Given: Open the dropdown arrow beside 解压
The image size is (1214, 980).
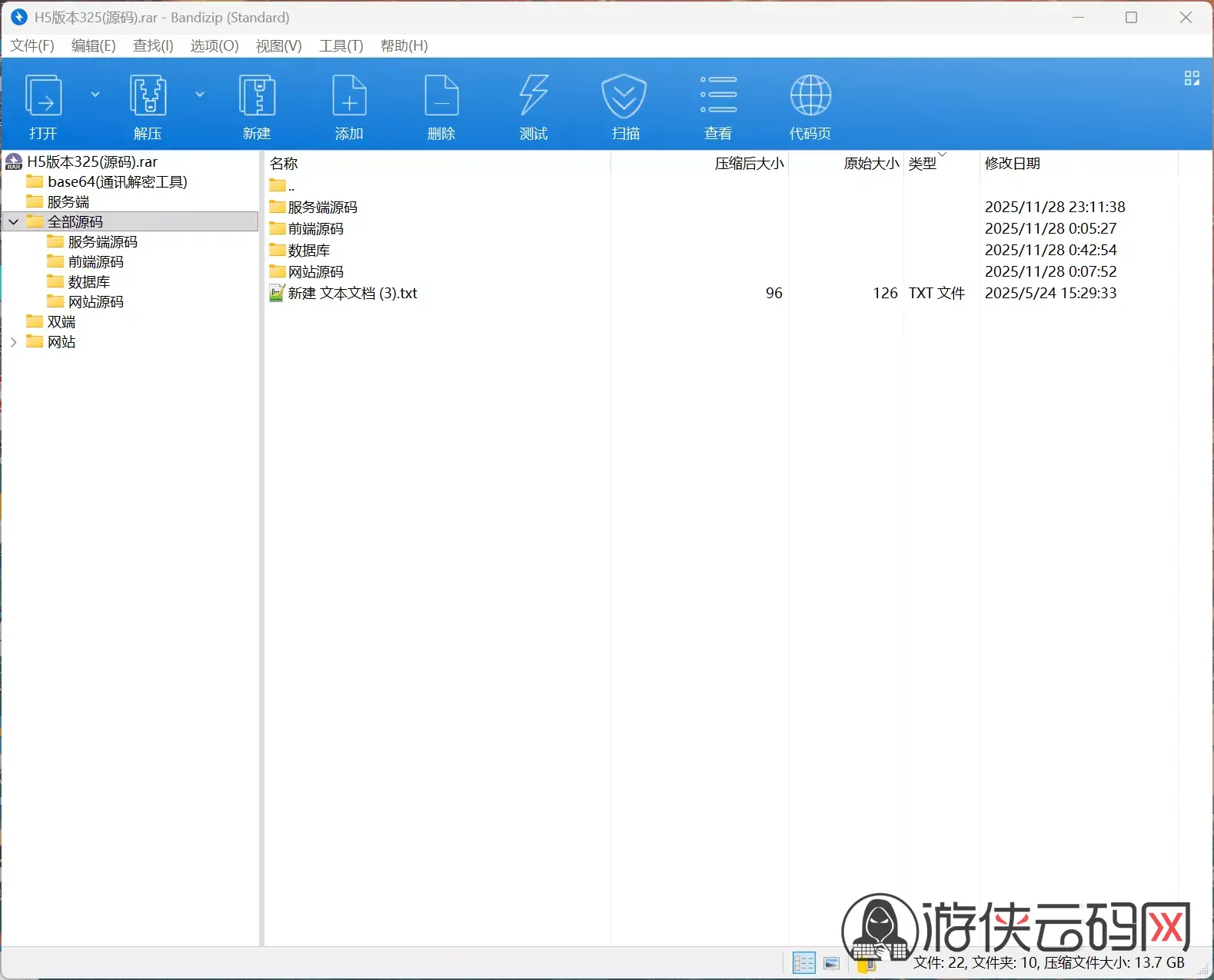Looking at the screenshot, I should click(200, 95).
